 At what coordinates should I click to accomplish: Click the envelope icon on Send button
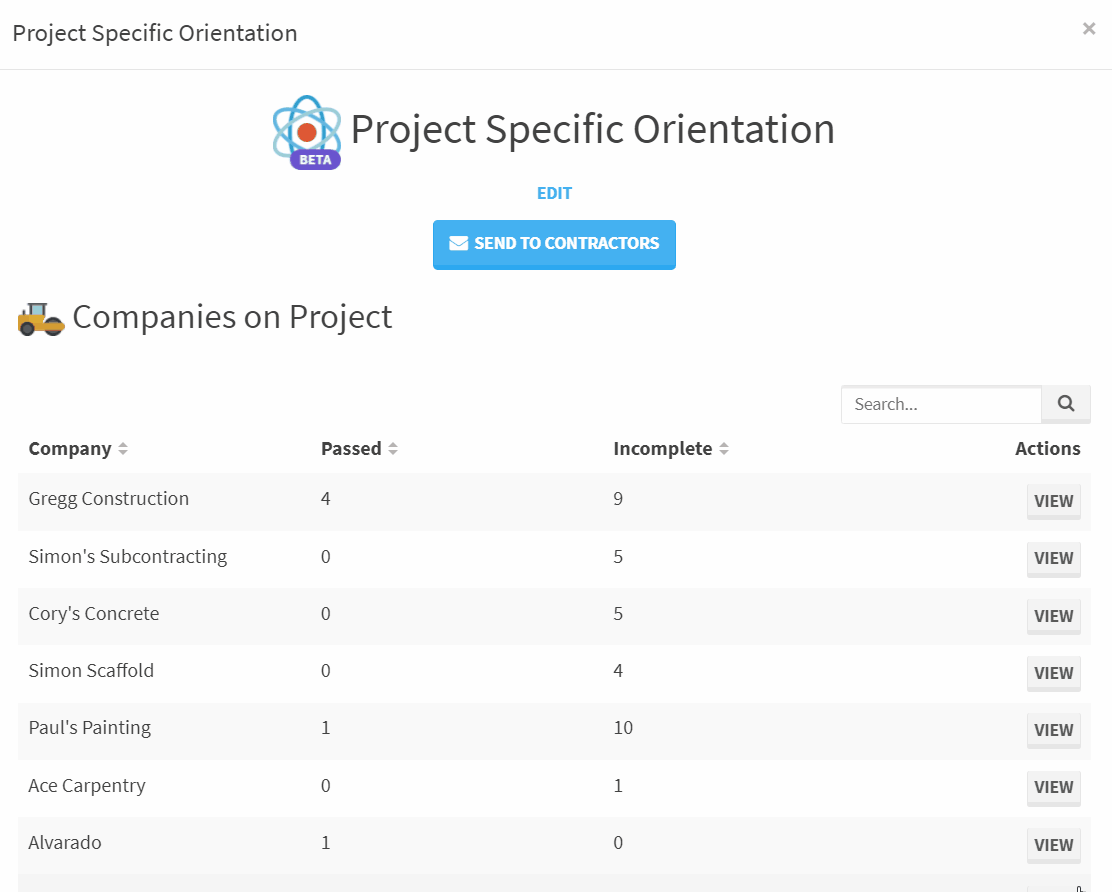click(458, 243)
